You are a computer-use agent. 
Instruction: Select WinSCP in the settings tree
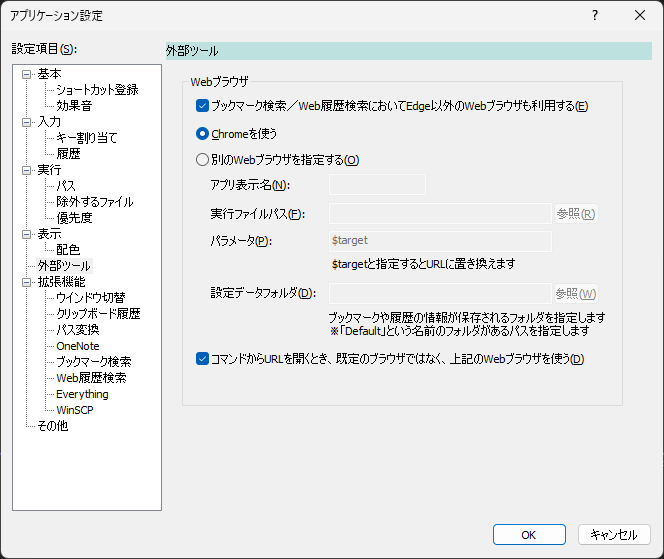[x=74, y=410]
